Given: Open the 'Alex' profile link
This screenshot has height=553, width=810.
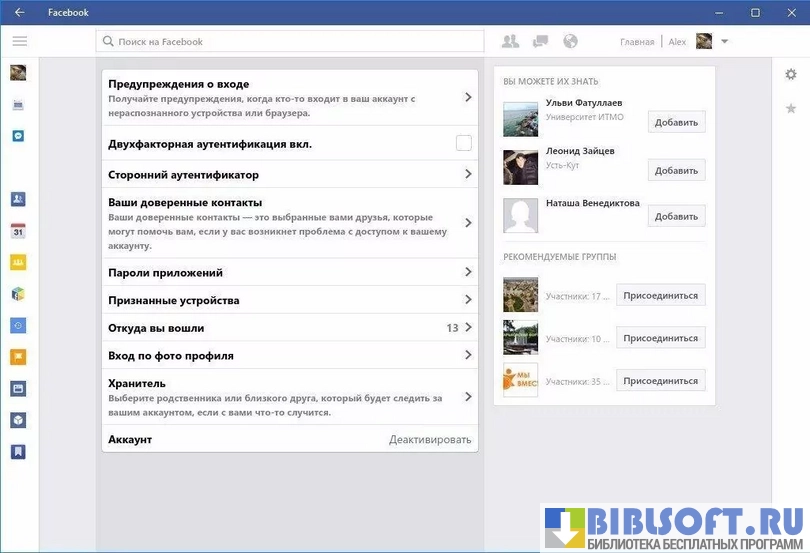Looking at the screenshot, I should [677, 42].
